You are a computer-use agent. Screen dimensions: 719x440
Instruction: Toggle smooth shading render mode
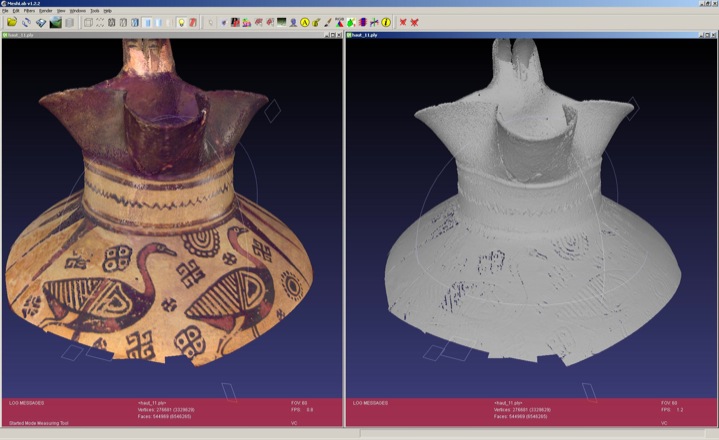pos(158,22)
